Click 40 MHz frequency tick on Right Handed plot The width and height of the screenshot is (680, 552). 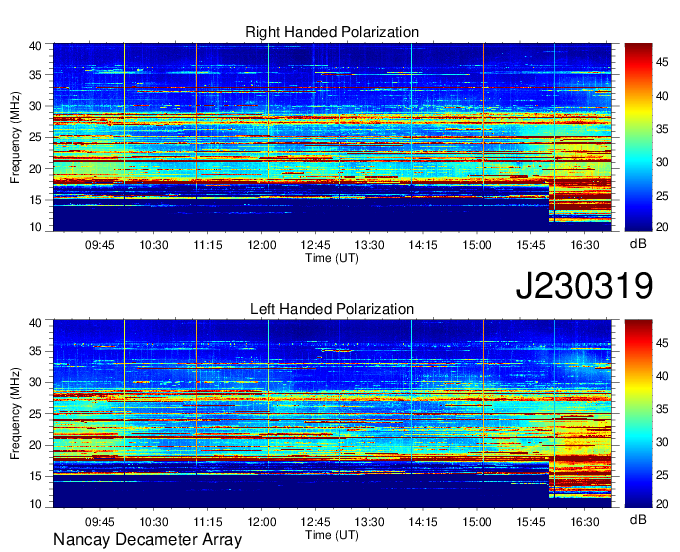point(35,46)
